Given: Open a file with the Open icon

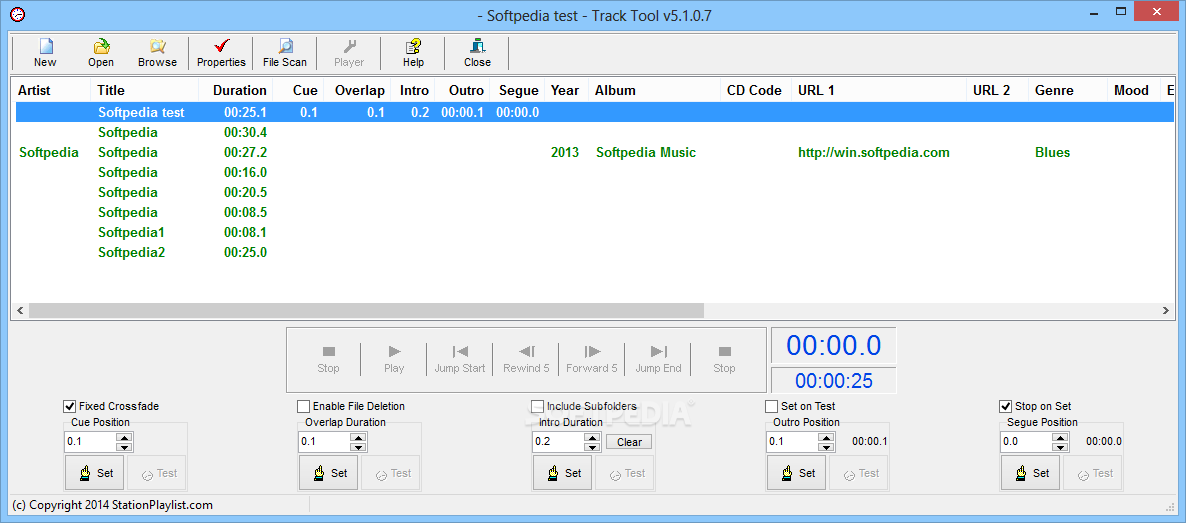Looking at the screenshot, I should 101,53.
